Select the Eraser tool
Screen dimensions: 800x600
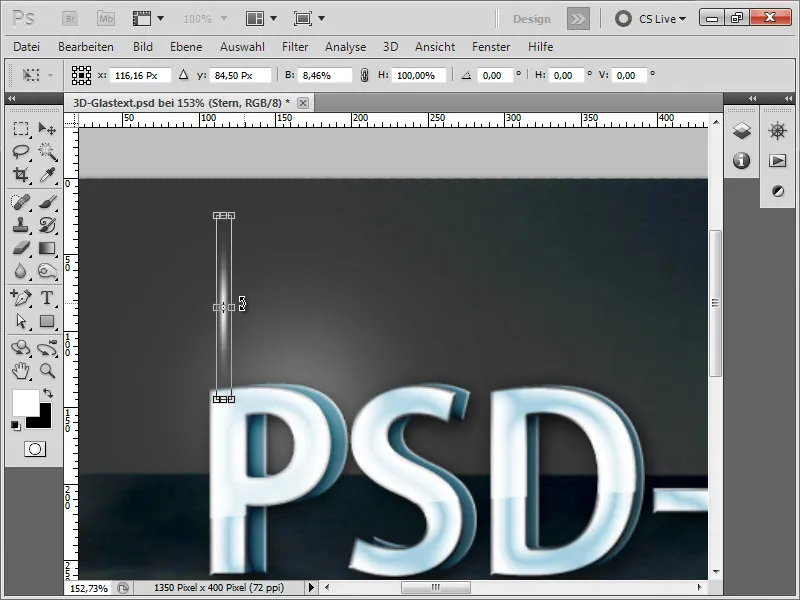coord(20,248)
